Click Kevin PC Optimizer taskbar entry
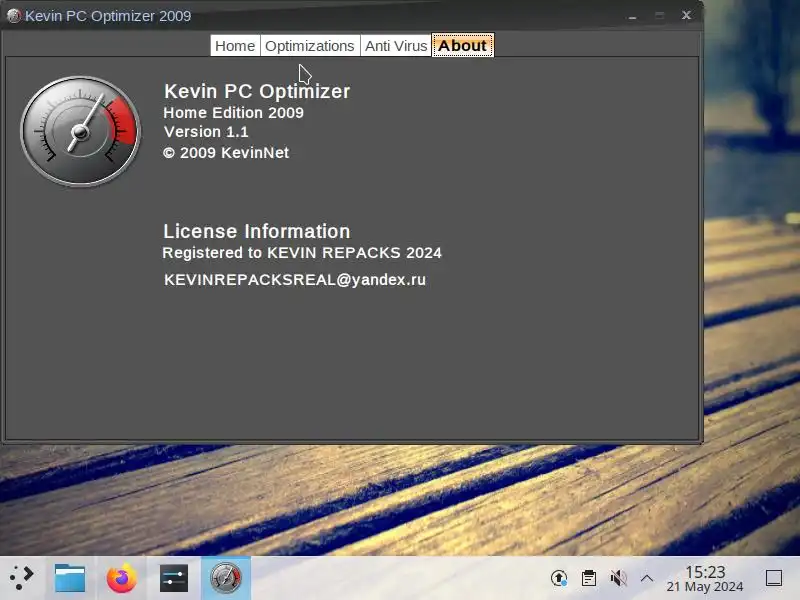This screenshot has height=600, width=800. [226, 578]
